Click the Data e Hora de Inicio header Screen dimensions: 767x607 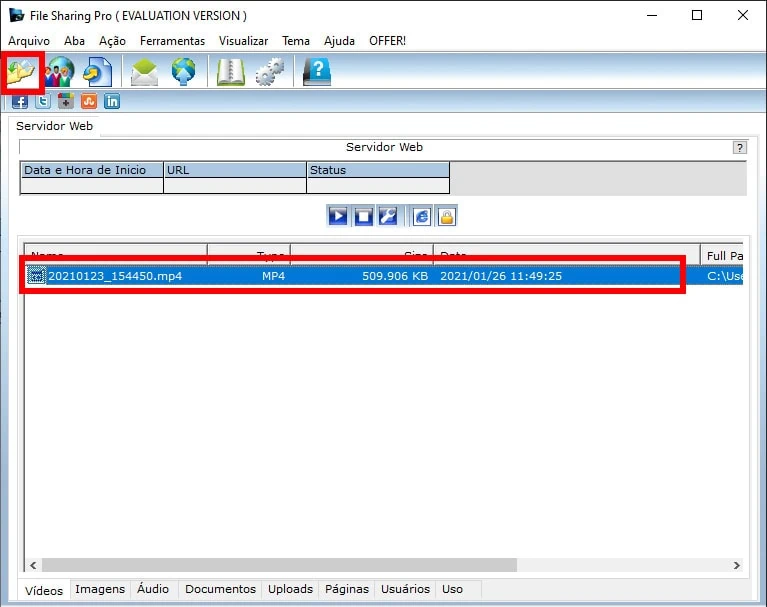pyautogui.click(x=92, y=170)
